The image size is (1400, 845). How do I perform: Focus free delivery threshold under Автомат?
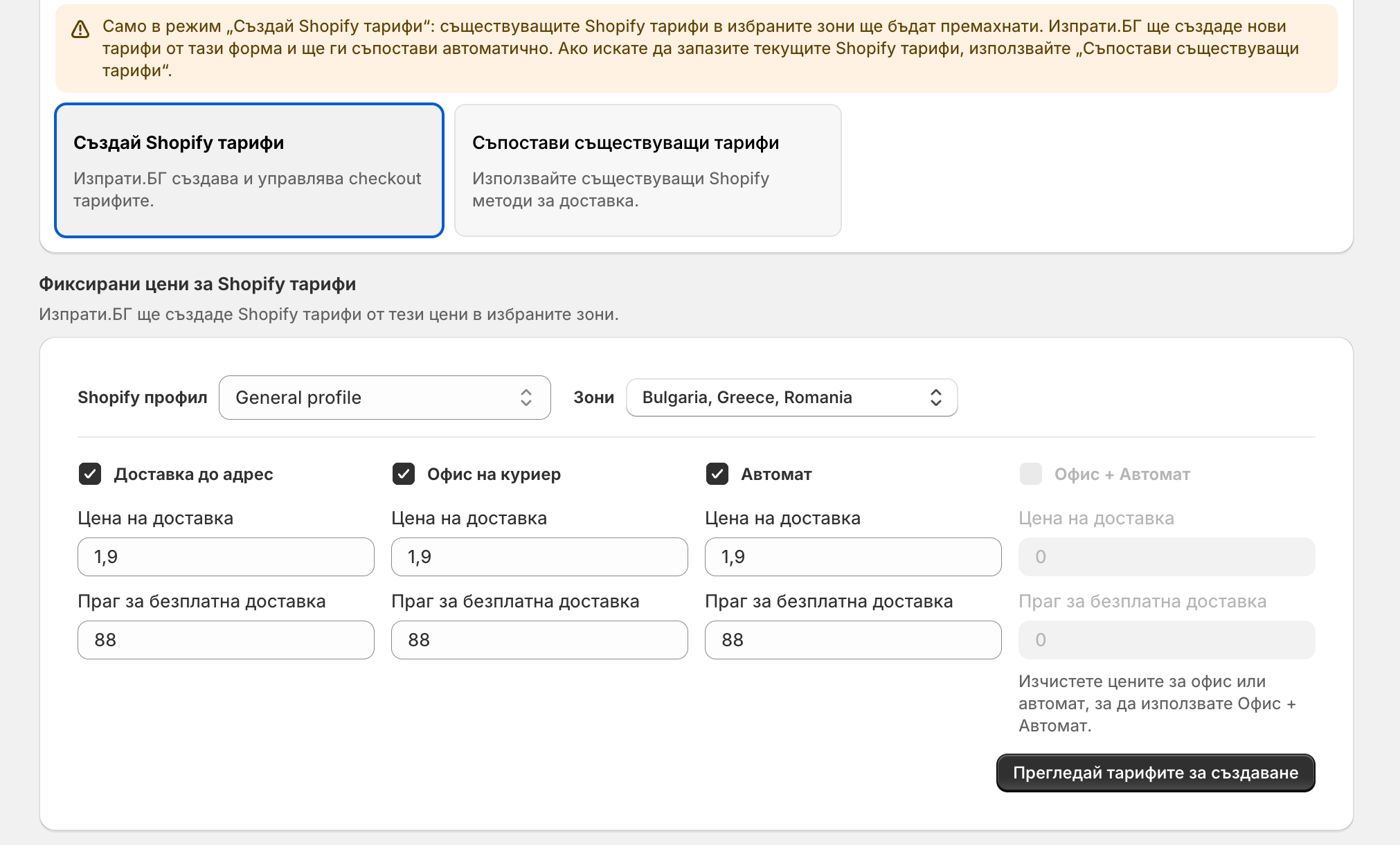point(853,640)
